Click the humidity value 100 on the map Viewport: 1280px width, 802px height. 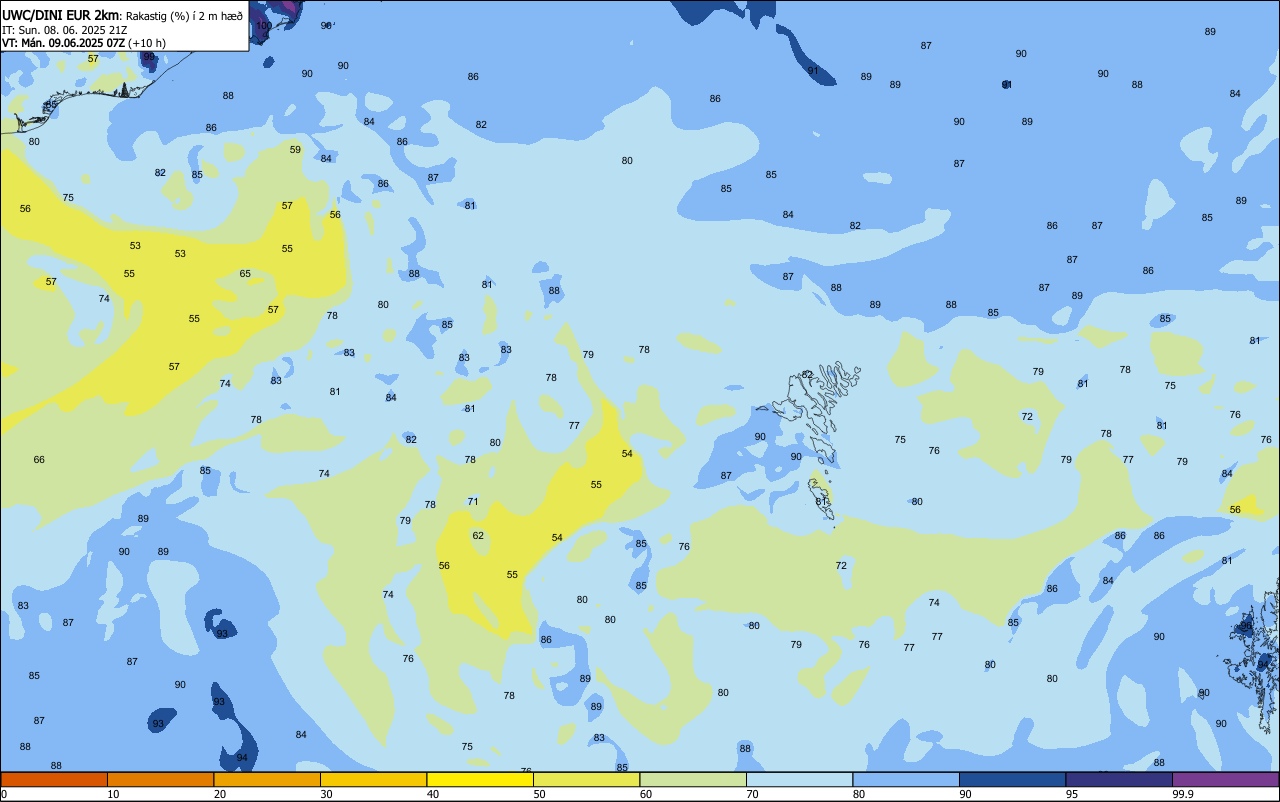264,25
